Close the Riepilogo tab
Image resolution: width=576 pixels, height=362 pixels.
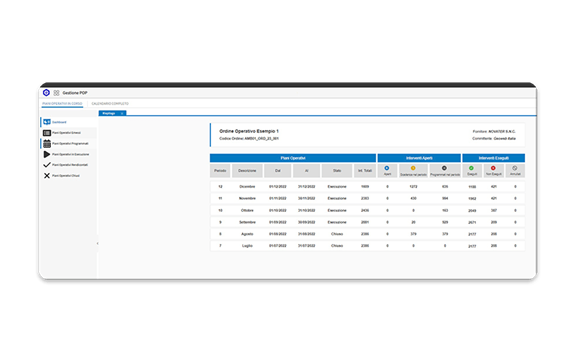(122, 113)
